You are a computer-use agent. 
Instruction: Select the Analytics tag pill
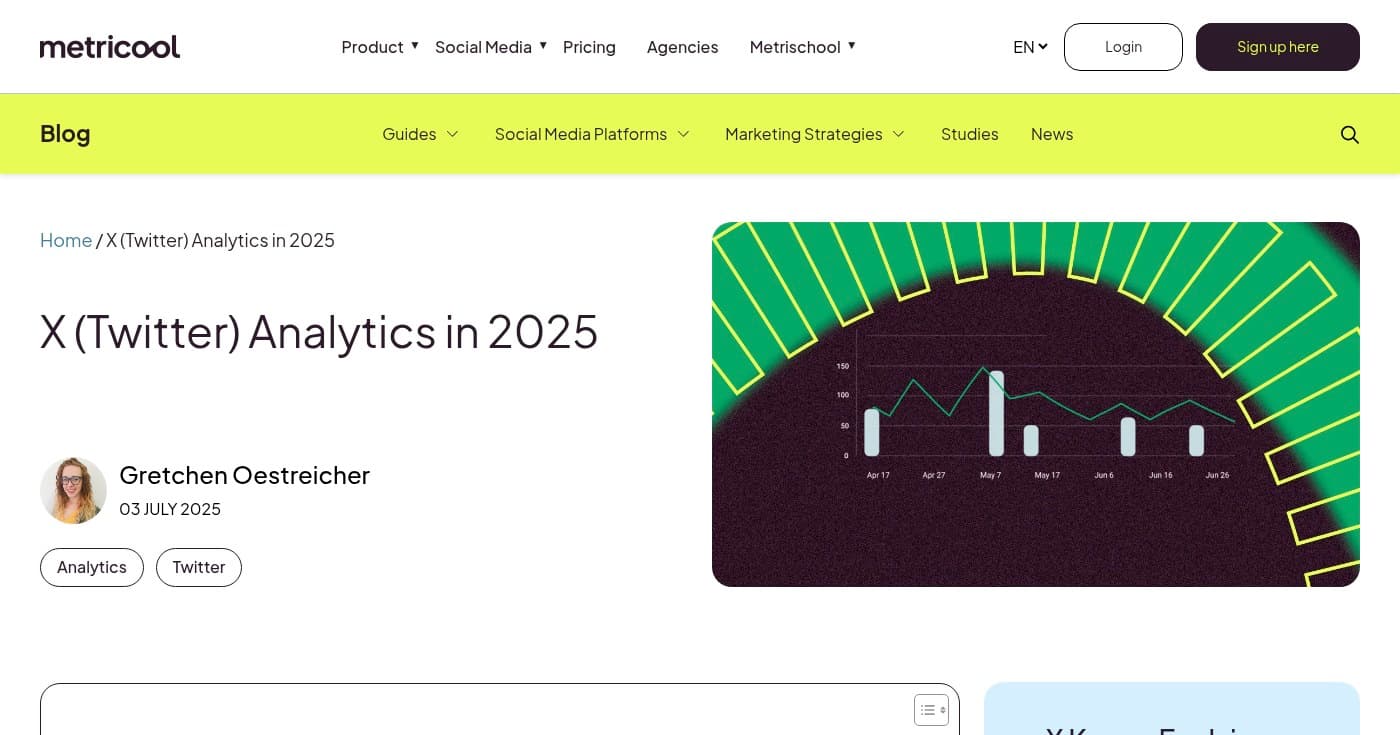pyautogui.click(x=91, y=567)
